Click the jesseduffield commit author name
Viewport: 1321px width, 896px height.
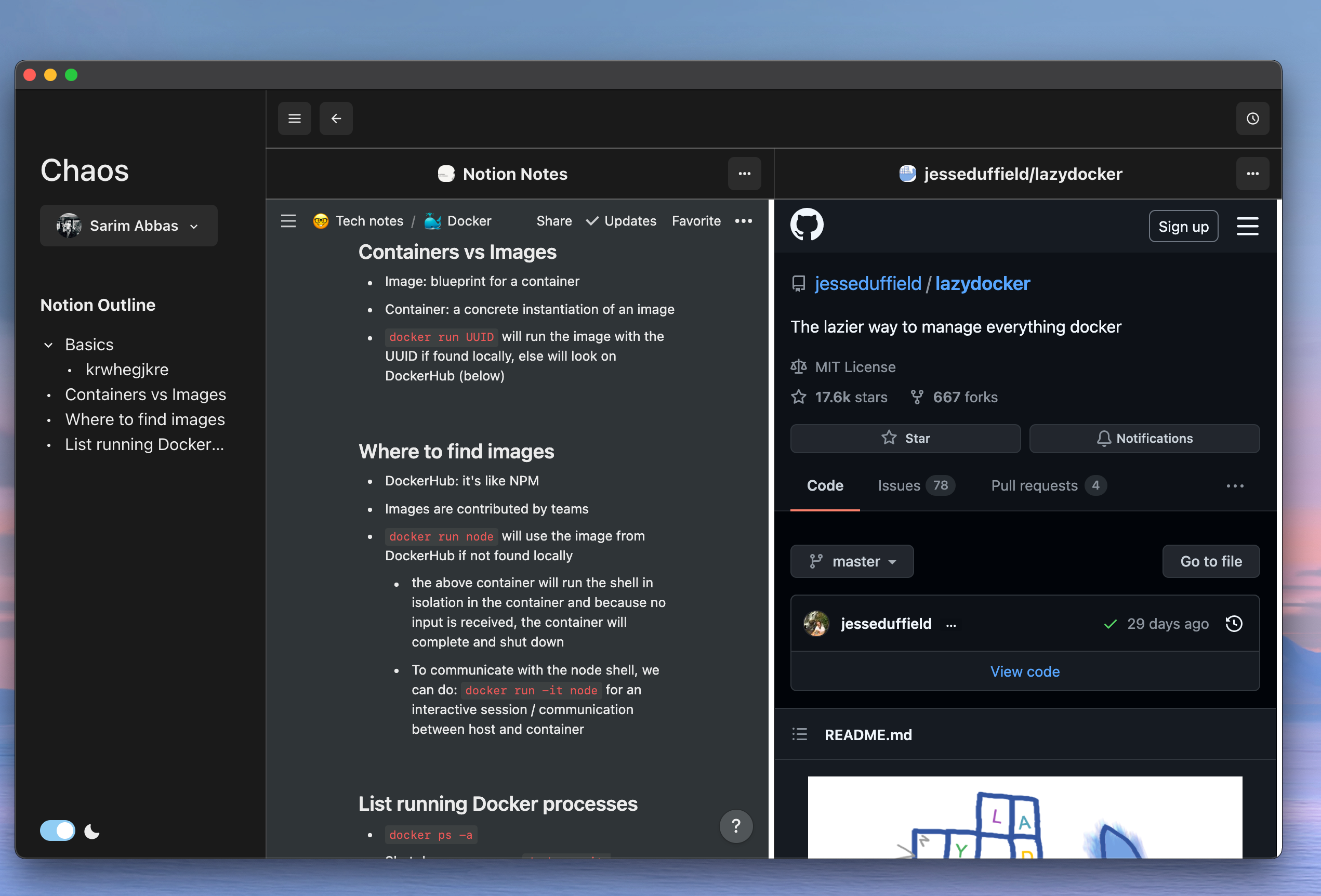[886, 624]
